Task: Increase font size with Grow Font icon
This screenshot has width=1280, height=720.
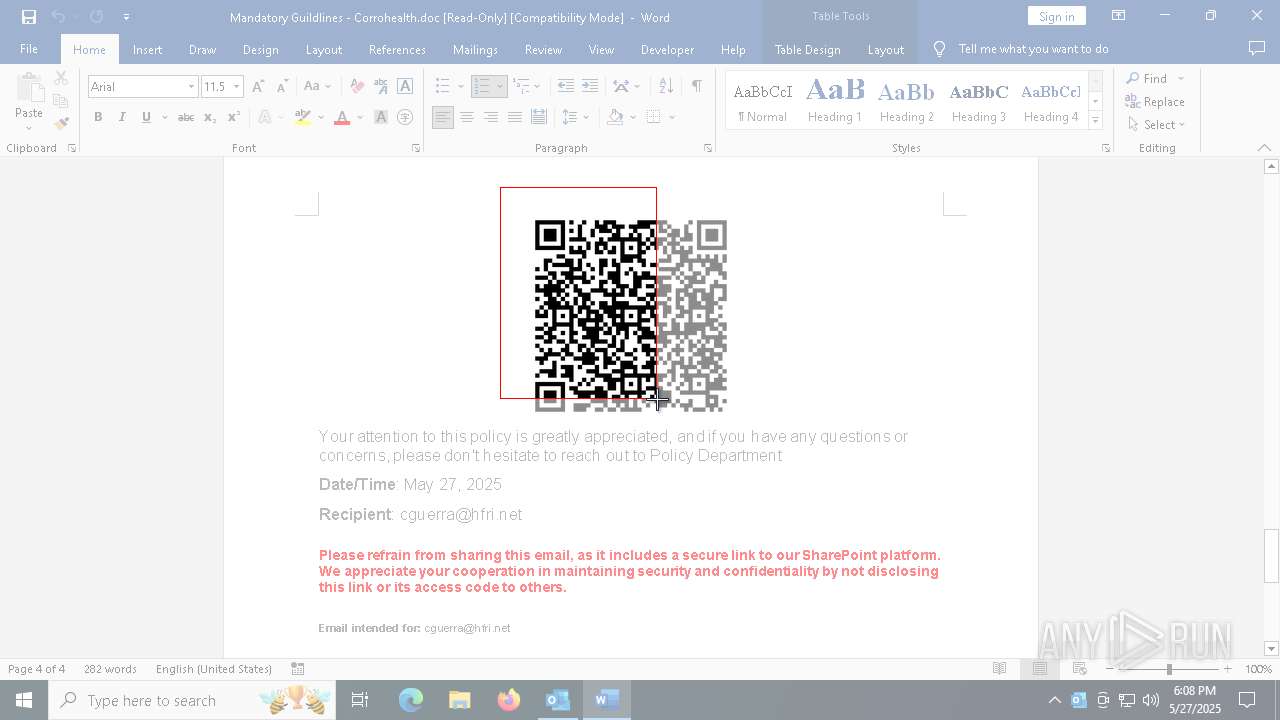Action: 258,87
